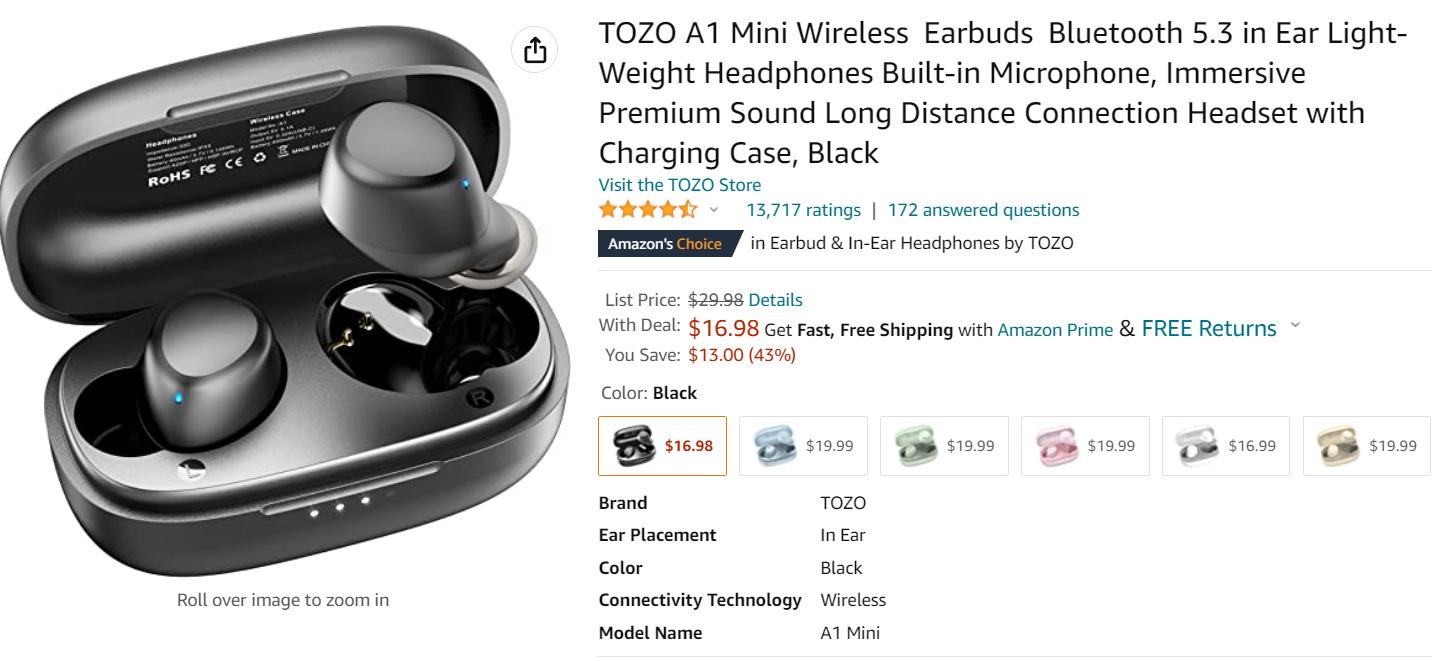Click the Amazon's Choice badge
This screenshot has height=661, width=1442.
(x=665, y=243)
